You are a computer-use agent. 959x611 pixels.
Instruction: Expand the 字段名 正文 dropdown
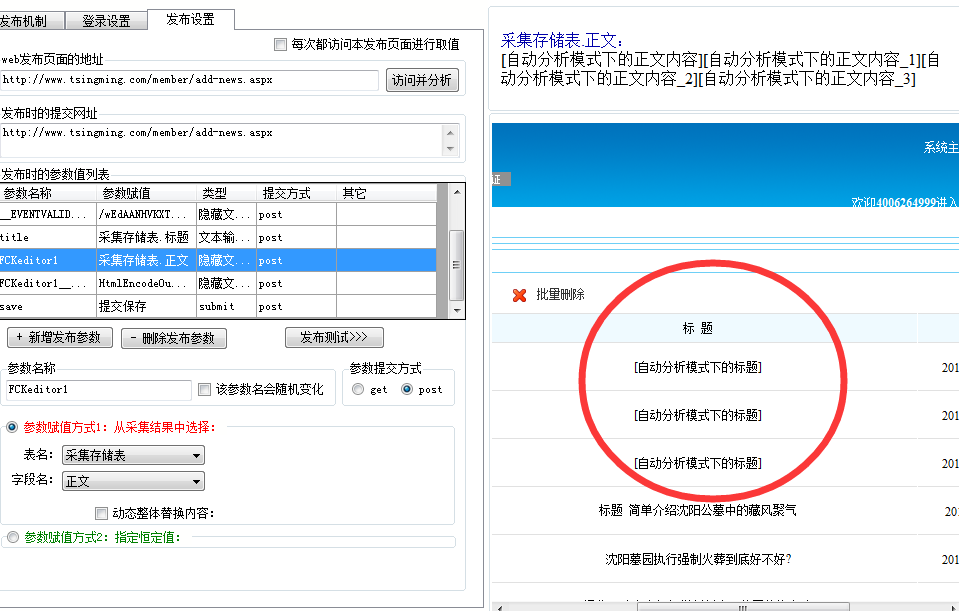pyautogui.click(x=134, y=481)
